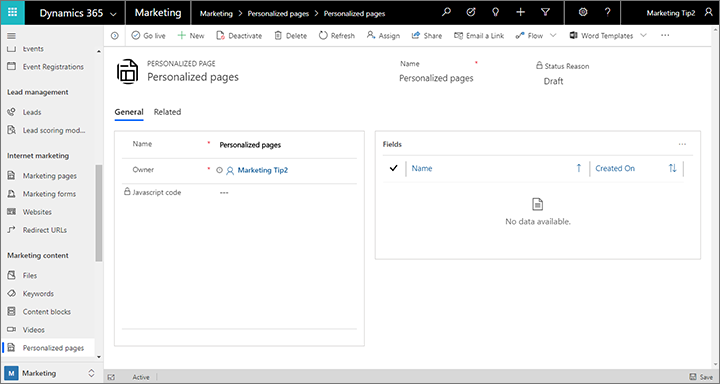Open the app launcher waffle icon

point(12,12)
